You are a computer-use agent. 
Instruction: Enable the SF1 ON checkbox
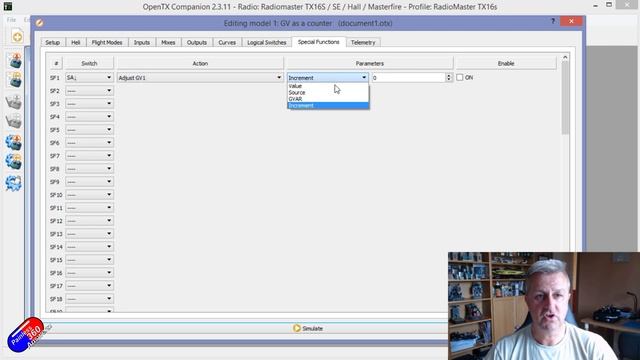point(460,78)
